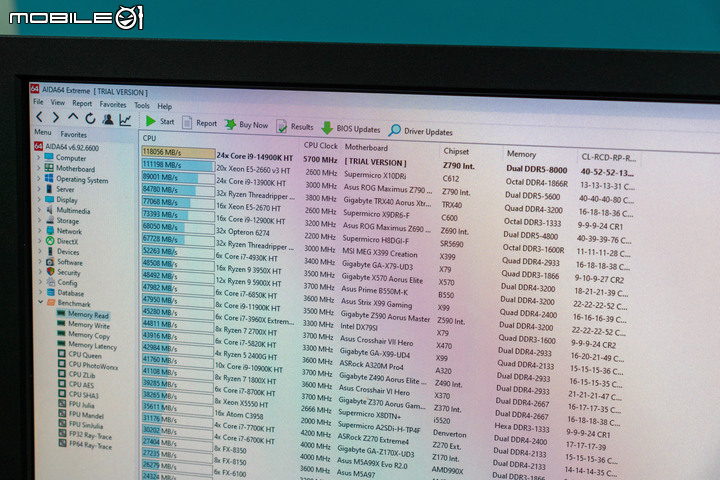The width and height of the screenshot is (720, 480).
Task: Select the Security shield icon
Action: (51, 271)
